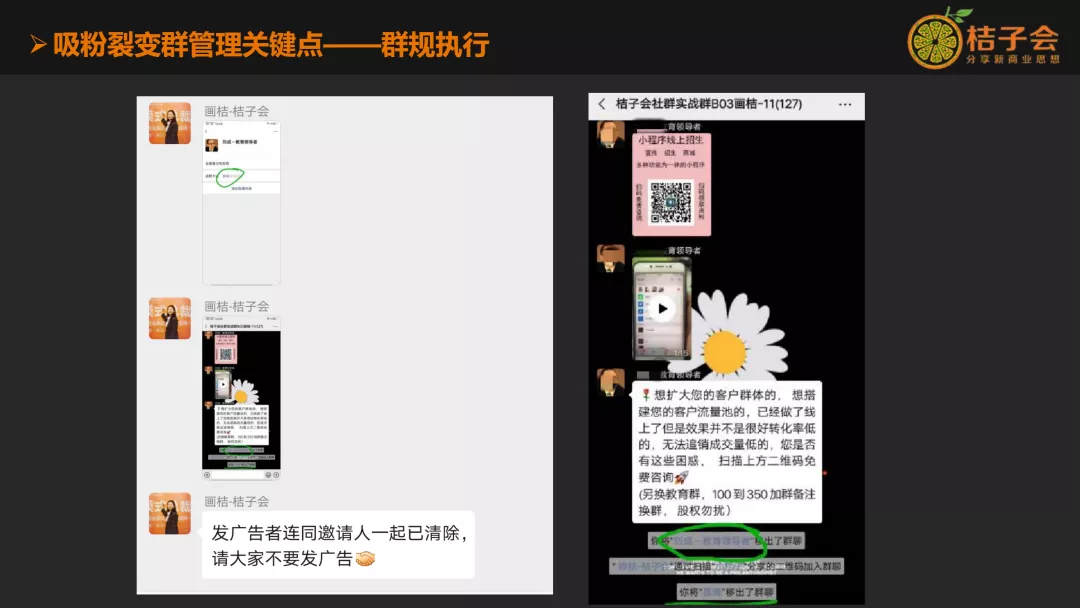Click the group title 桔子会社群实战群B03画桔-11(127)
Viewport: 1080px width, 608px height.
(x=708, y=104)
